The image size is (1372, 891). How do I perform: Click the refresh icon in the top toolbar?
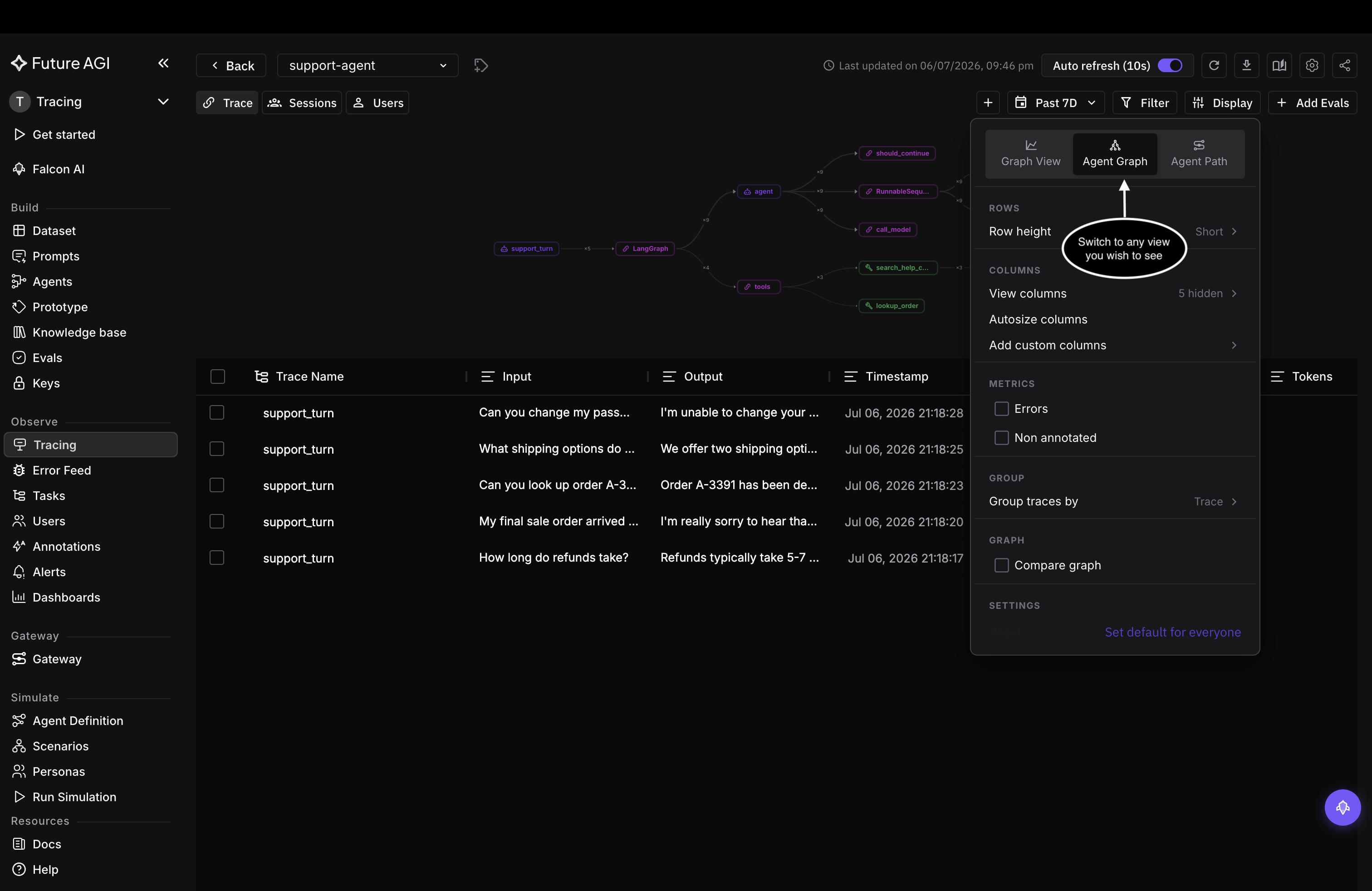[1214, 66]
